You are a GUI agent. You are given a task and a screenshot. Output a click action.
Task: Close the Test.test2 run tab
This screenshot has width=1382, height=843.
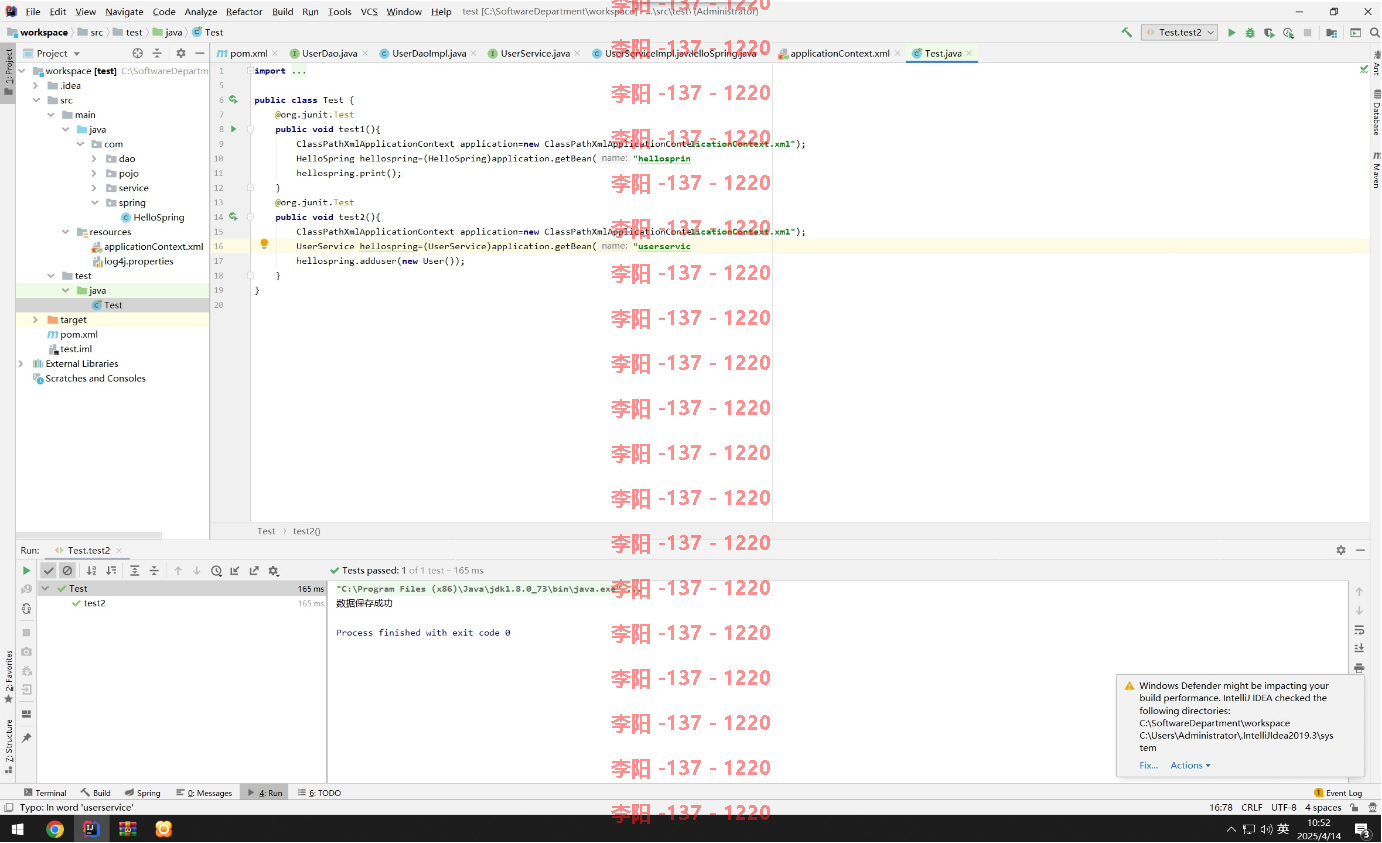click(x=120, y=551)
